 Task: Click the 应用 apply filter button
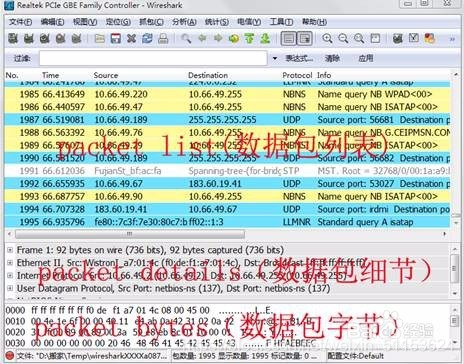(x=366, y=58)
